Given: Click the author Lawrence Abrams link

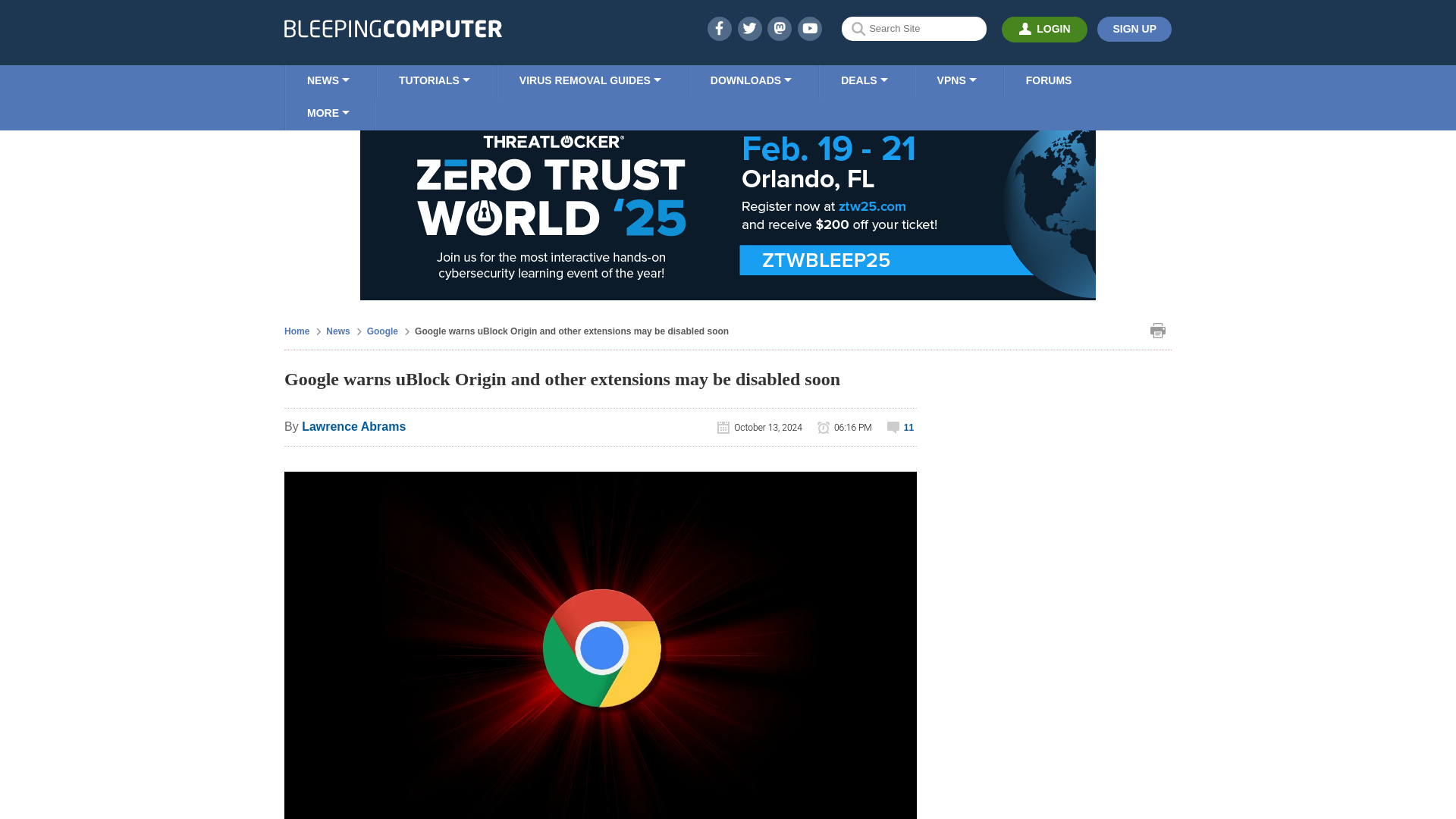Looking at the screenshot, I should pos(354,426).
